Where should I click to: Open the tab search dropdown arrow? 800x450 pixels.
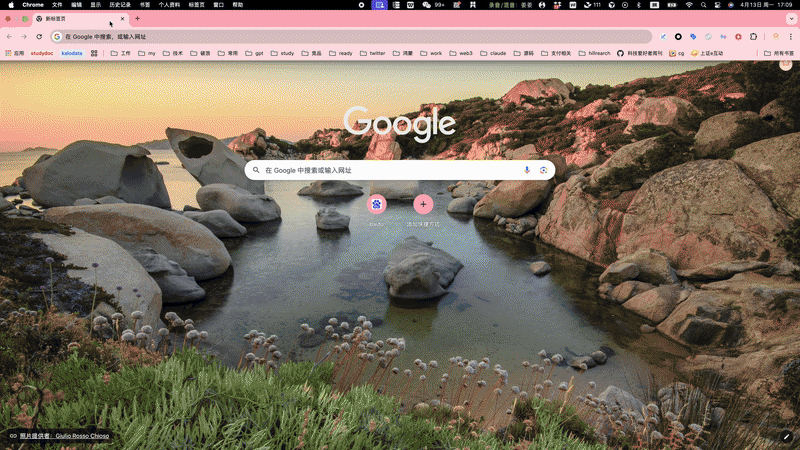(x=791, y=18)
